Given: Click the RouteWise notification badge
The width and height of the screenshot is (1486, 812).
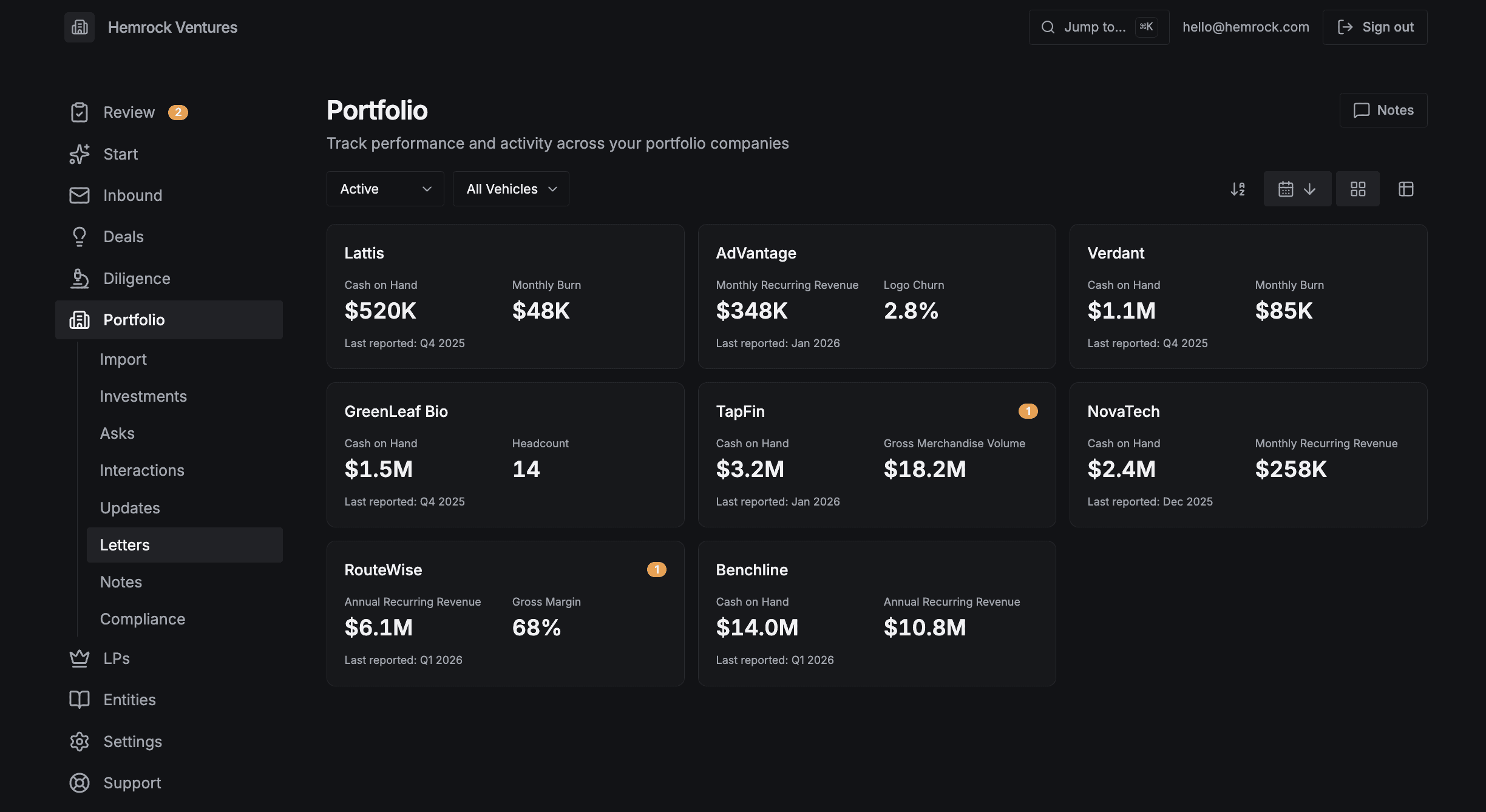Looking at the screenshot, I should pyautogui.click(x=657, y=570).
